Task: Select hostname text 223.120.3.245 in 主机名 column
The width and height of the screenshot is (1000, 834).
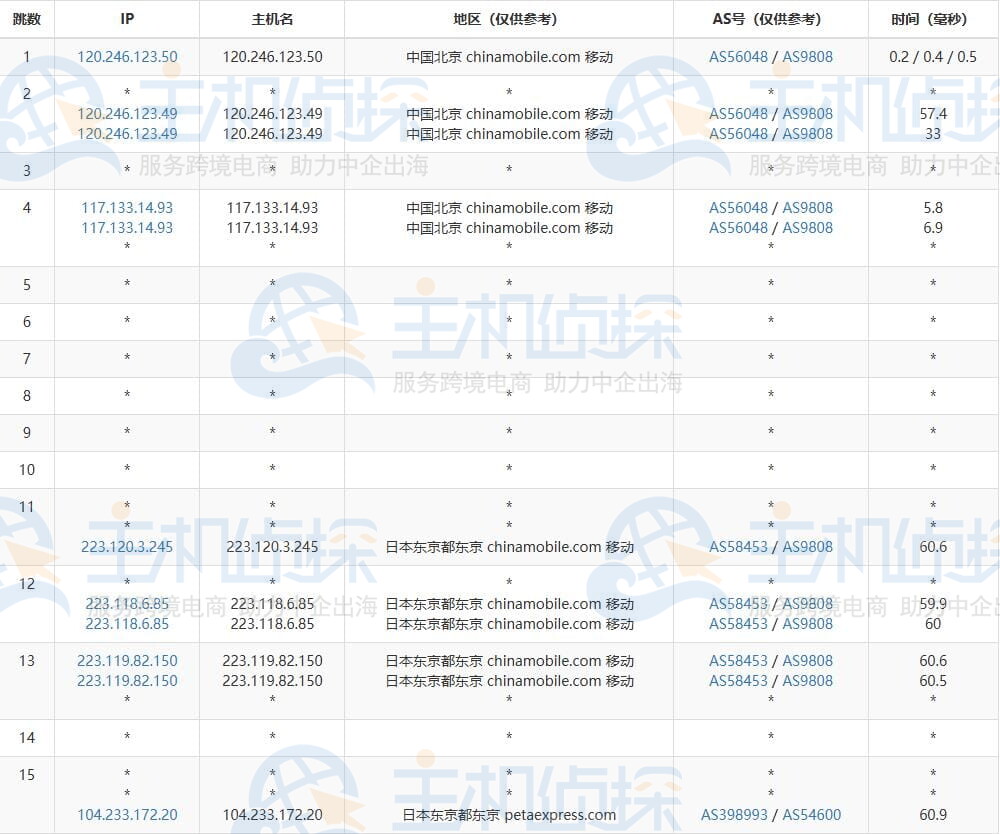Action: [x=272, y=546]
